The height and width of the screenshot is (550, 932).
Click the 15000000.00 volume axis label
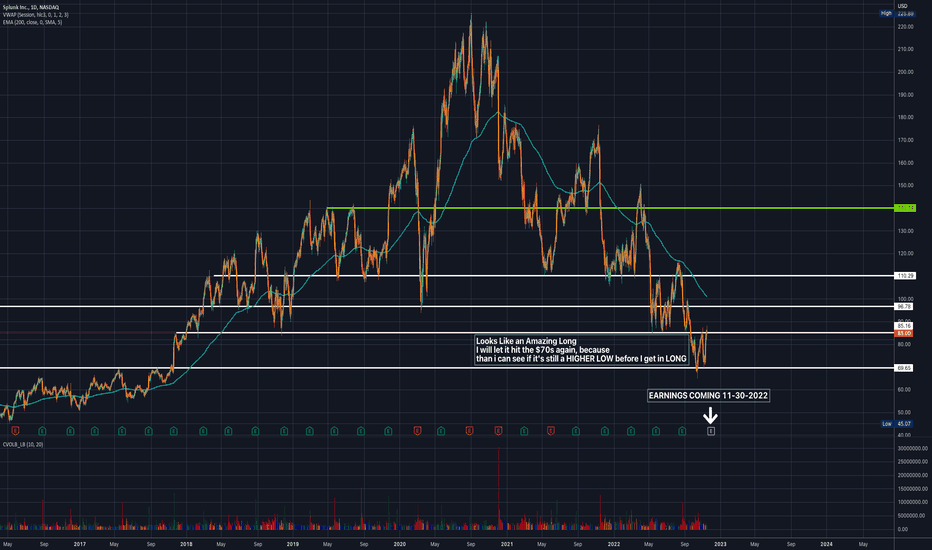912,489
